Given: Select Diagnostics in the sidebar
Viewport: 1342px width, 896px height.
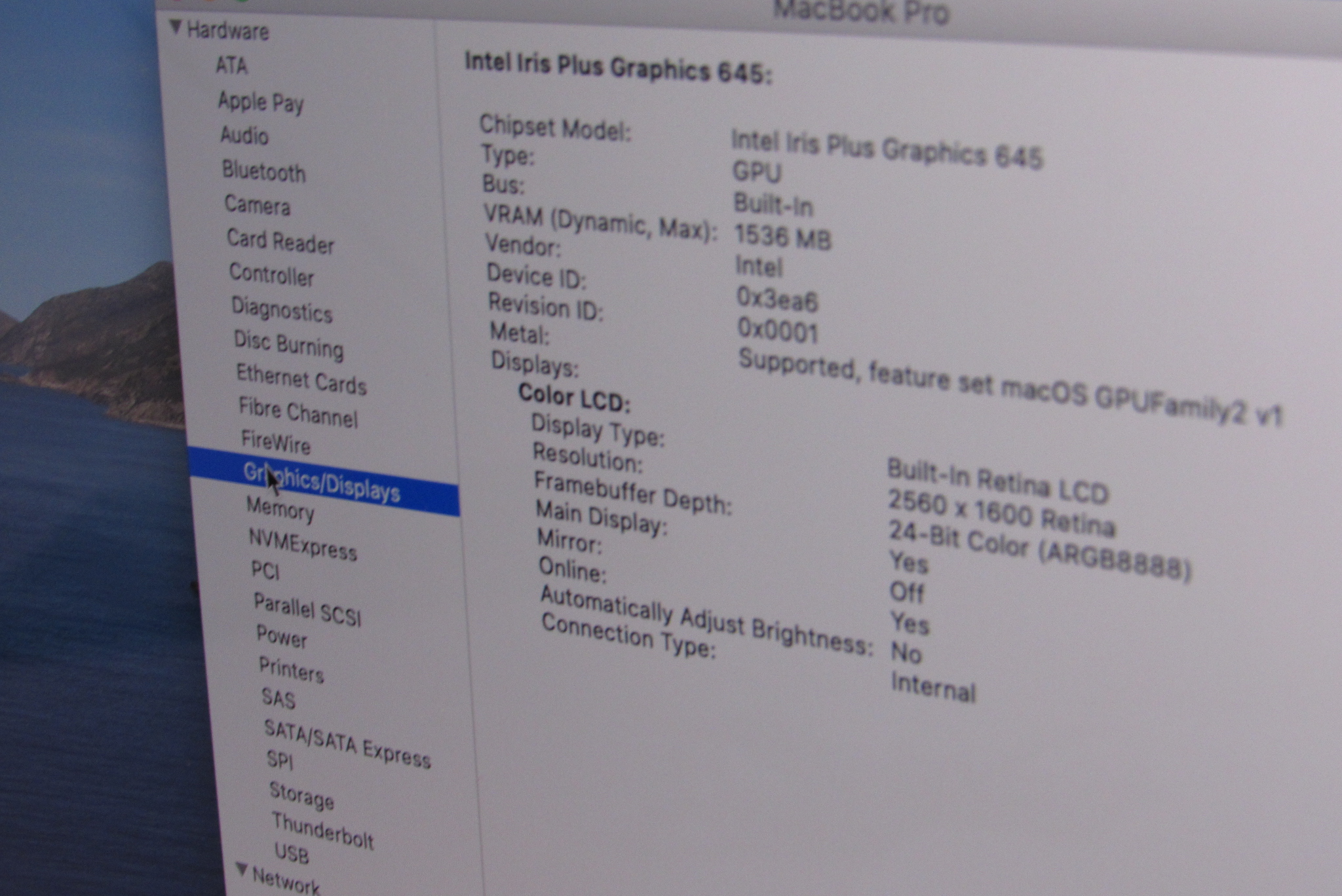Looking at the screenshot, I should 282,310.
